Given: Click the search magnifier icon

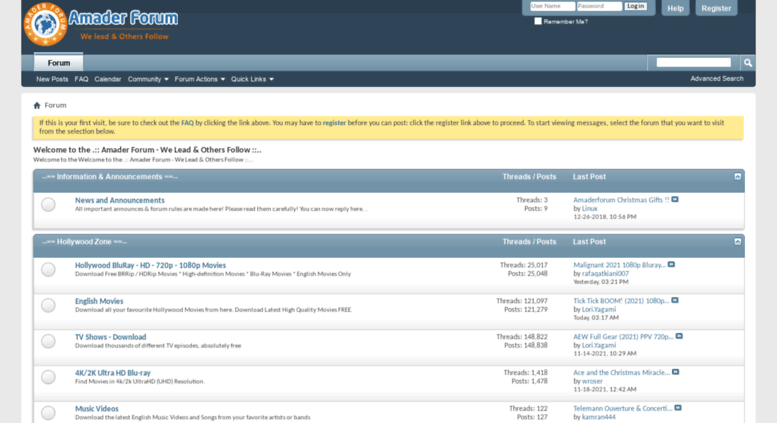Looking at the screenshot, I should point(747,63).
